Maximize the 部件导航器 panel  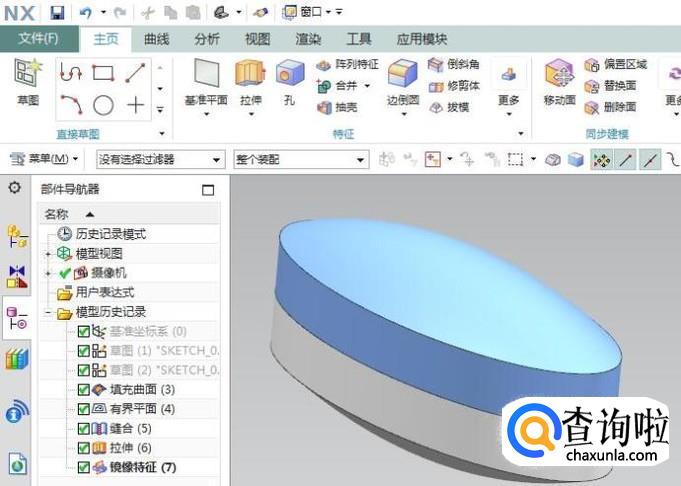pyautogui.click(x=208, y=190)
